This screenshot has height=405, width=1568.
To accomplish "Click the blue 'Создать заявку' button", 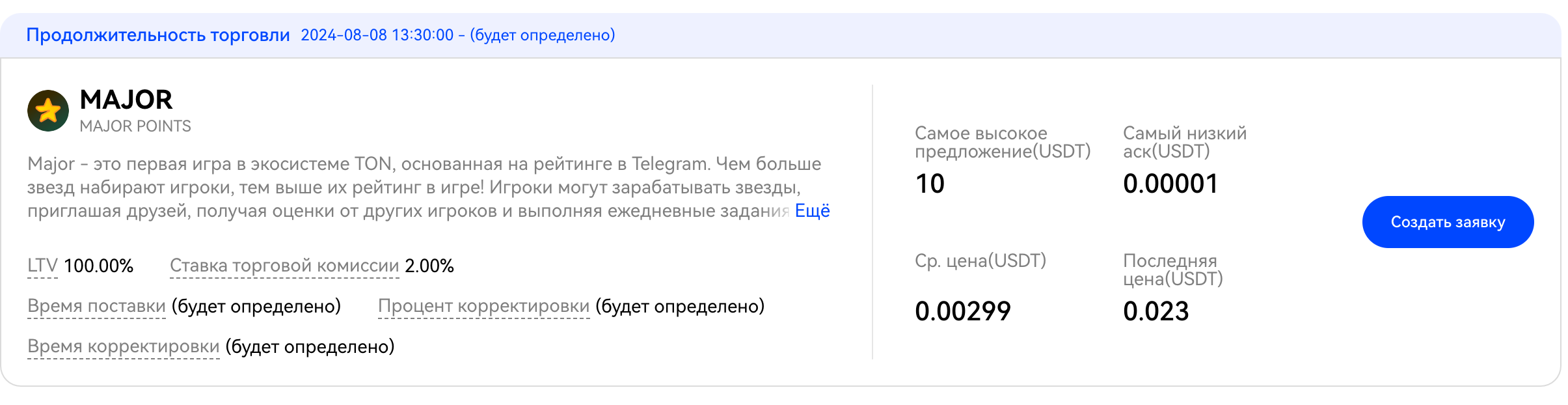I will coord(1447,222).
